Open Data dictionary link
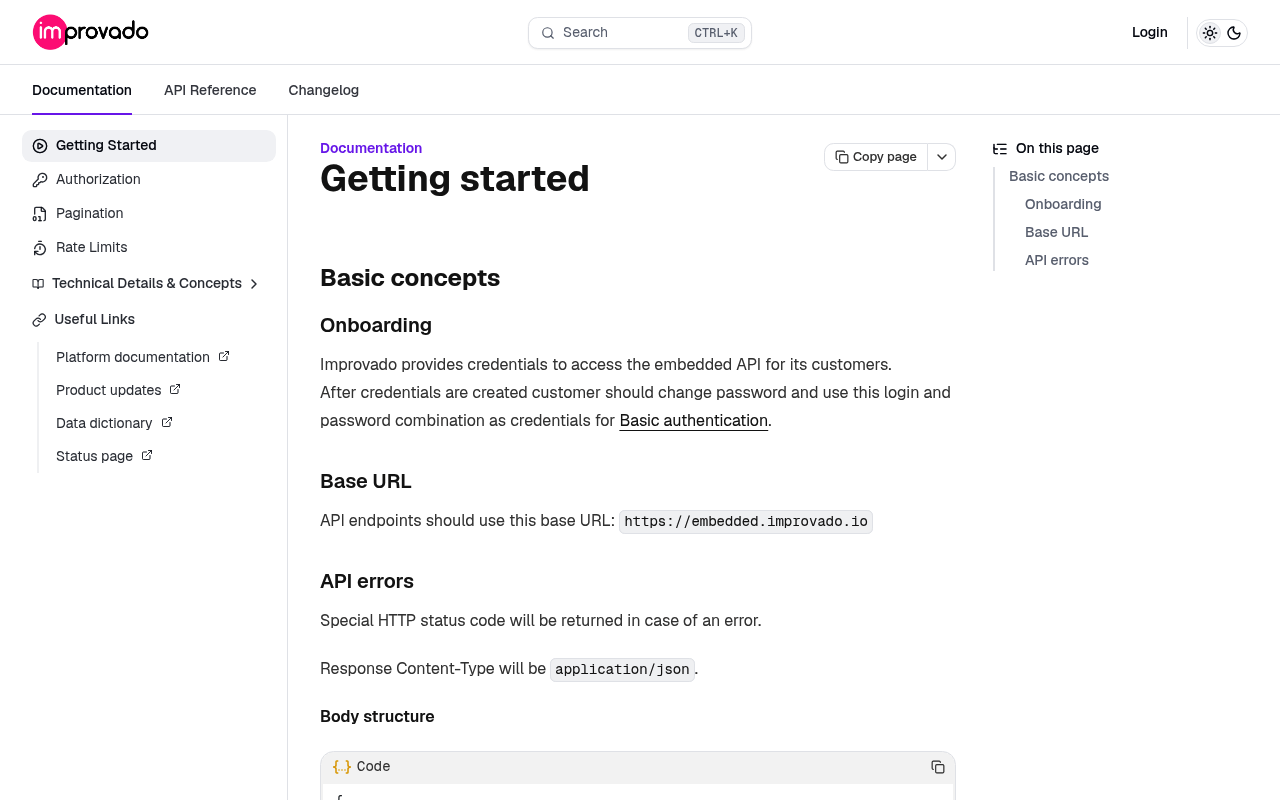Viewport: 1280px width, 800px height. tap(104, 423)
